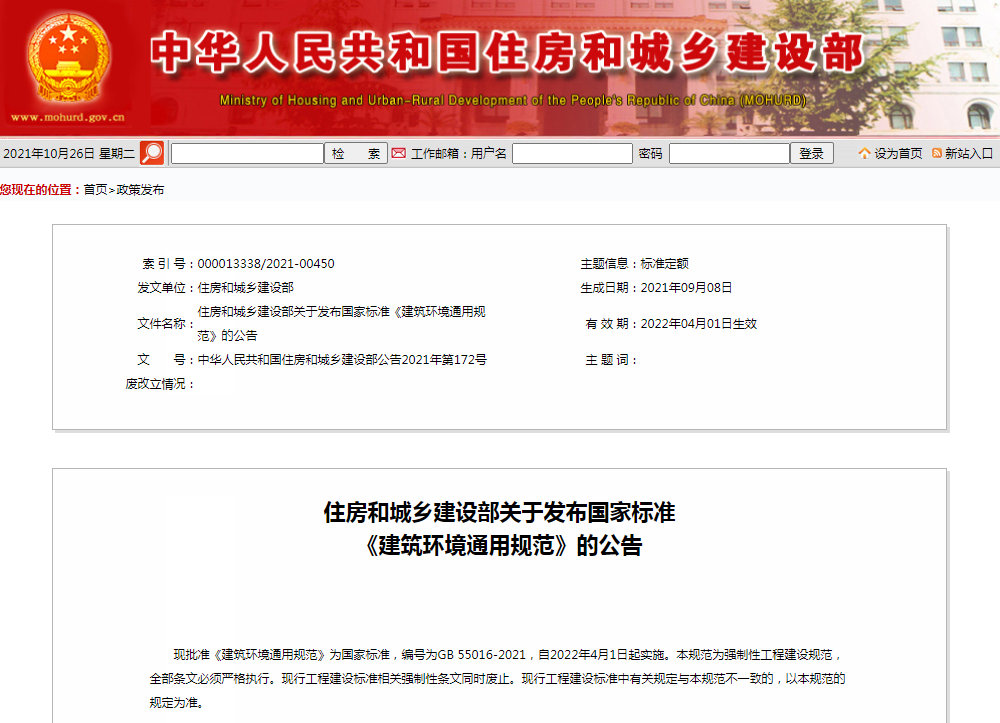Click the announcement heading 《建筑环境通用规范》的公告
The height and width of the screenshot is (723, 1000).
[x=502, y=546]
